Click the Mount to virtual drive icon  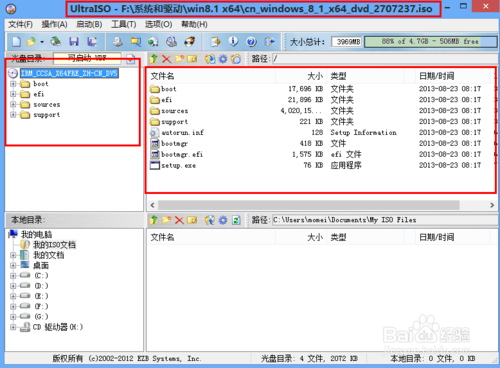tap(172, 42)
